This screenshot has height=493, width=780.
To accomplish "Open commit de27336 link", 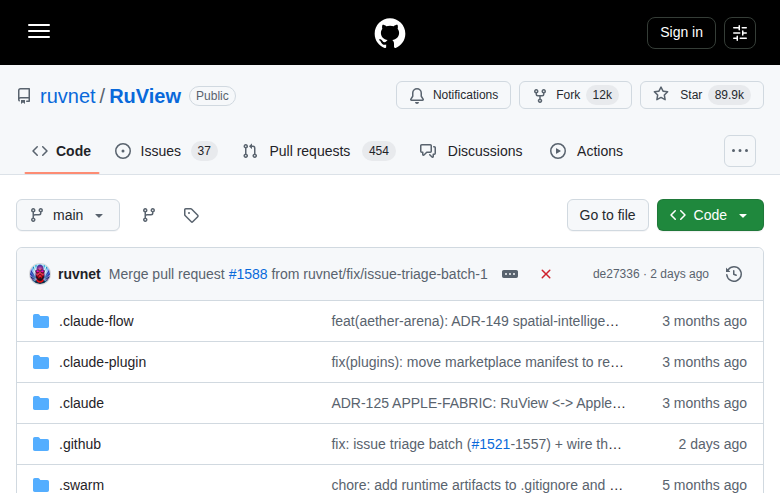I will [616, 274].
